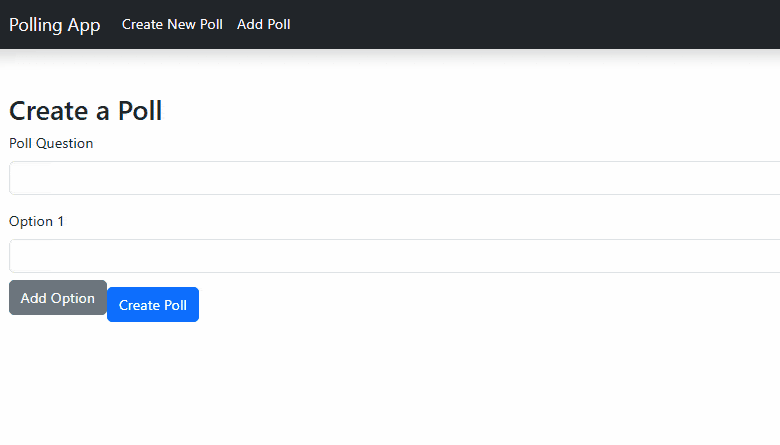This screenshot has height=445, width=780.
Task: Go to Add Poll in navbar
Action: (x=264, y=25)
